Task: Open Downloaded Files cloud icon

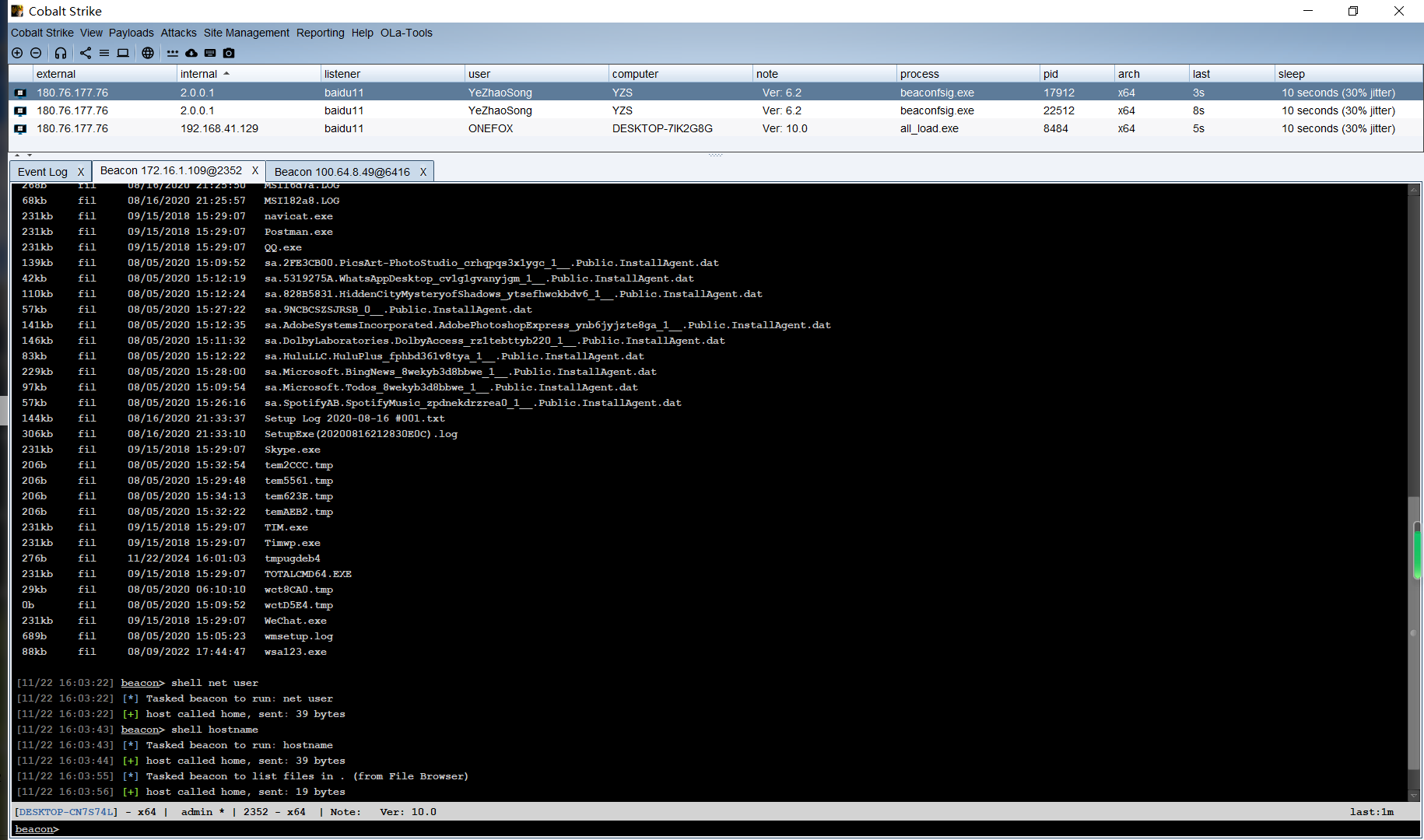Action: click(191, 53)
